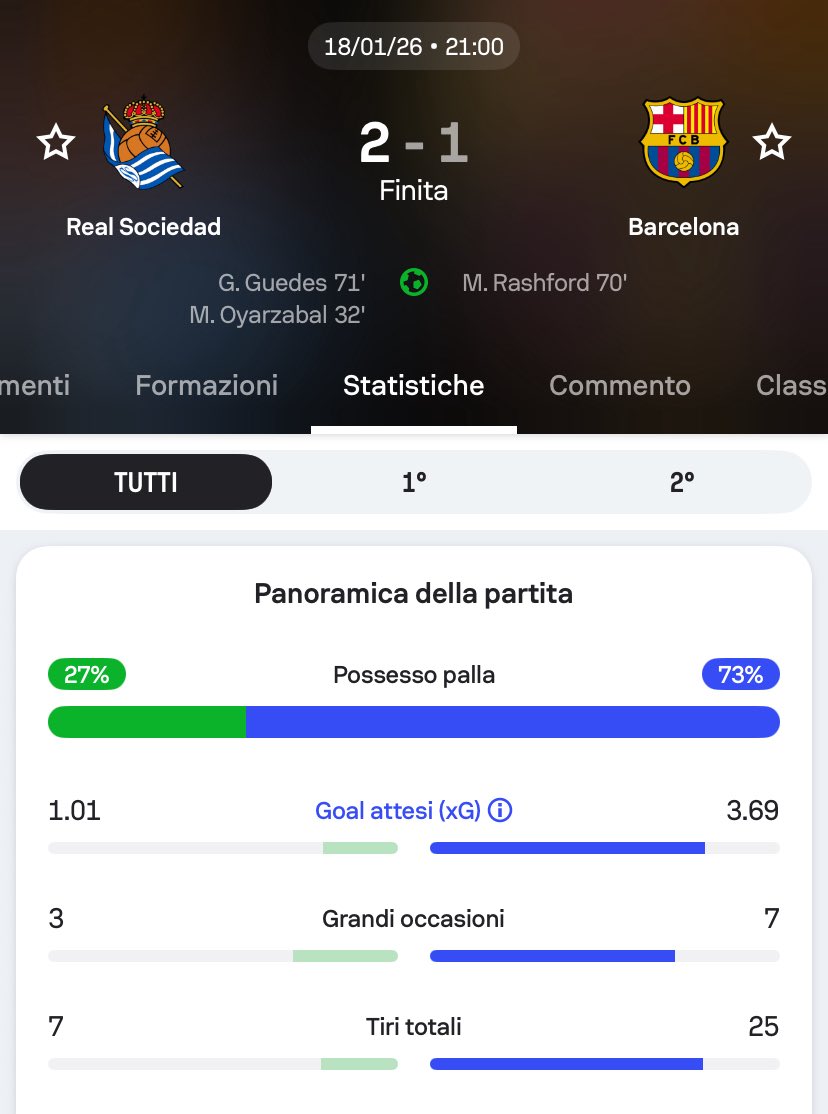Open the xG info icon
828x1114 pixels.
(500, 810)
